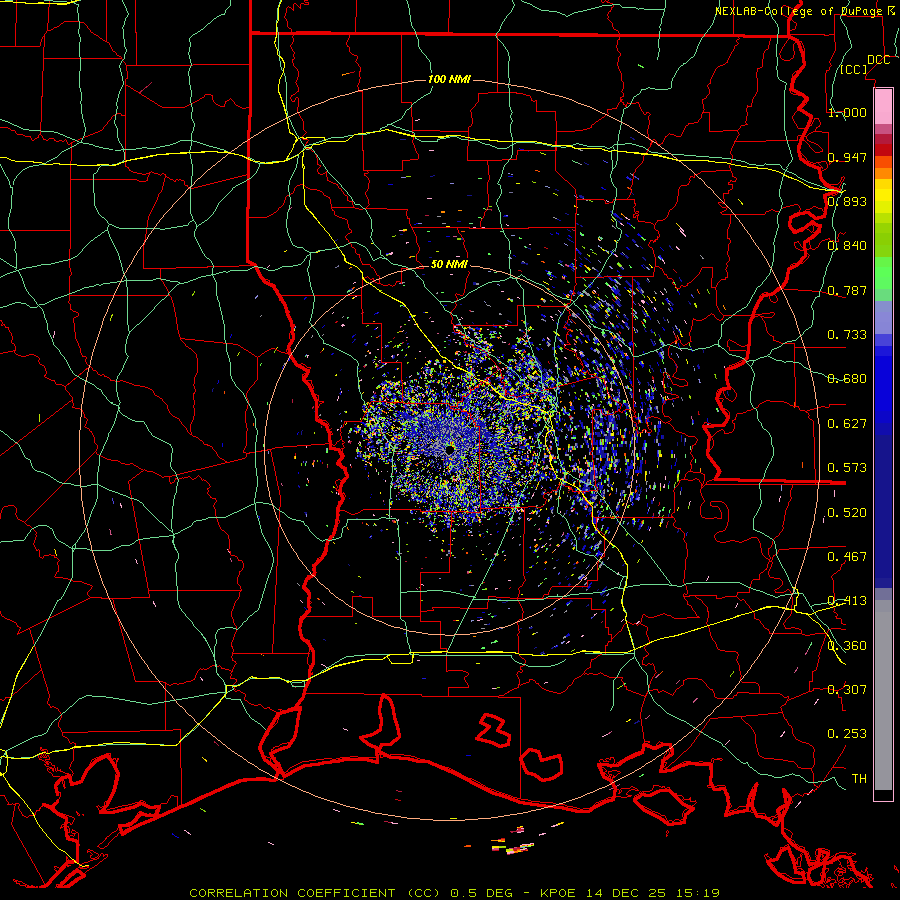Screen dimensions: 900x900
Task: Click the 0.520 value on the color scale
Action: [x=847, y=513]
